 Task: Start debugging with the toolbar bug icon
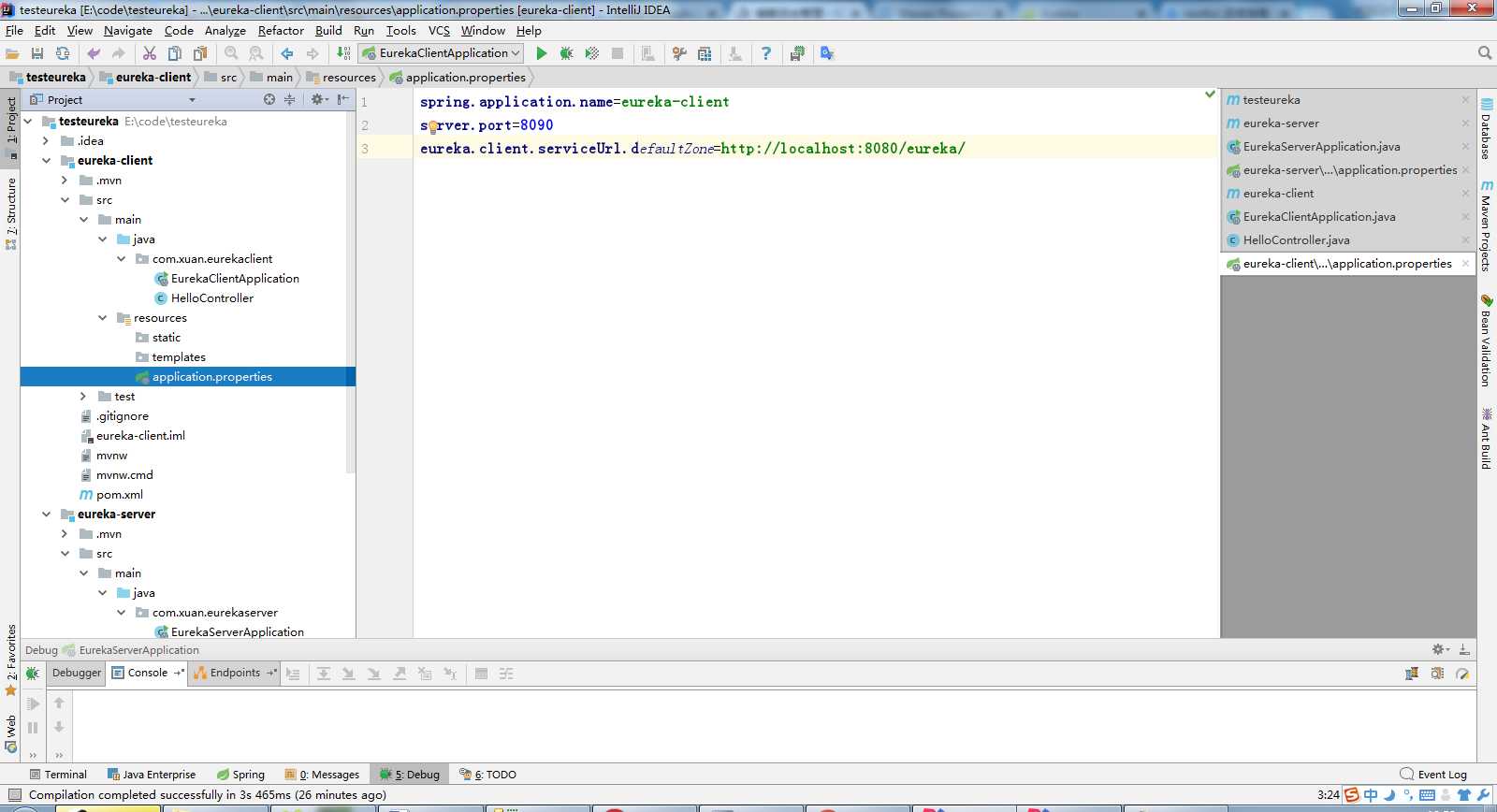(x=566, y=53)
